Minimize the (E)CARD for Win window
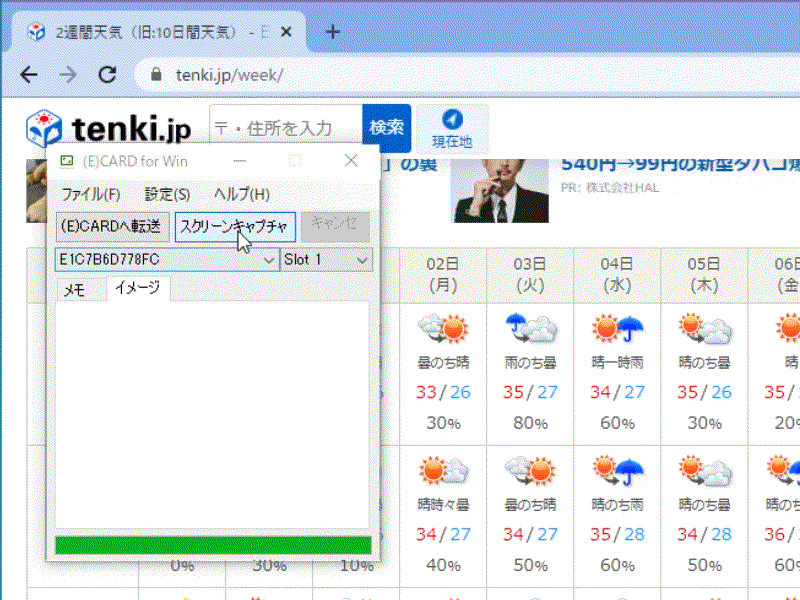The height and width of the screenshot is (600, 800). pyautogui.click(x=239, y=161)
